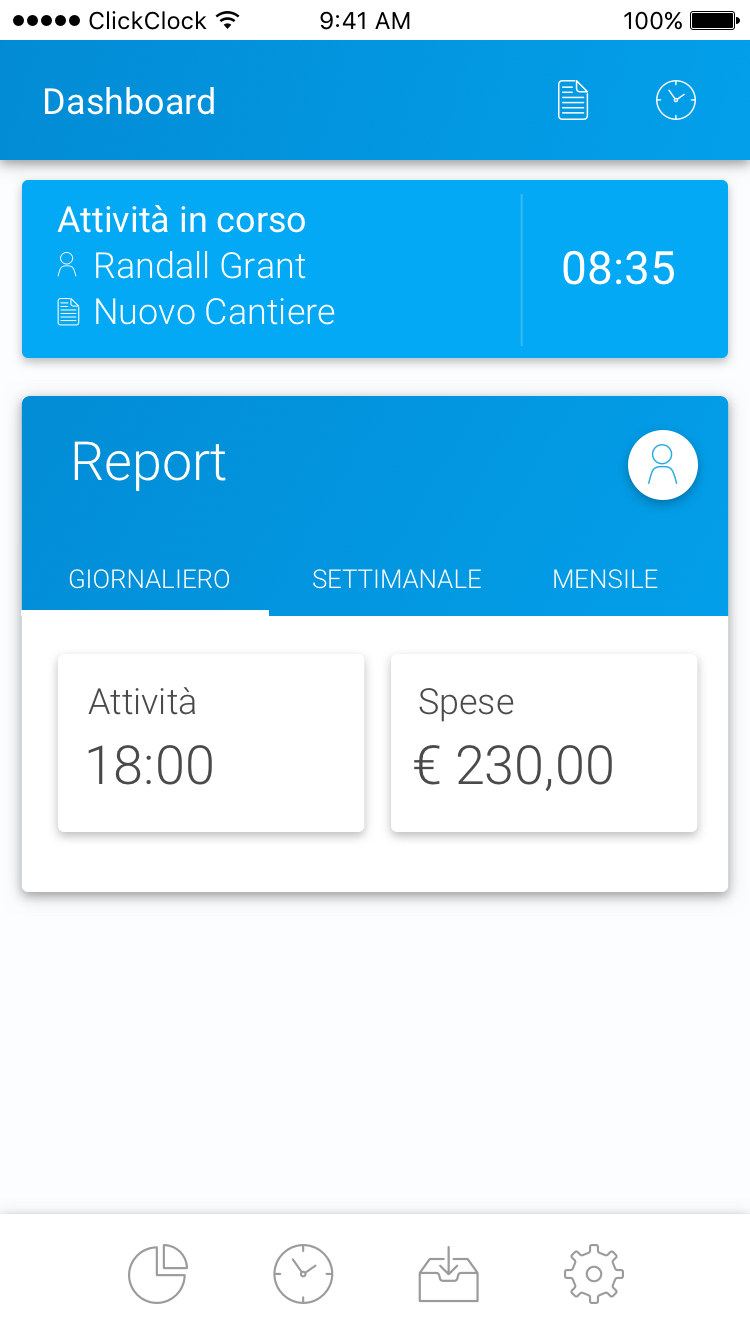Open the inbox tray download icon

click(x=448, y=1274)
